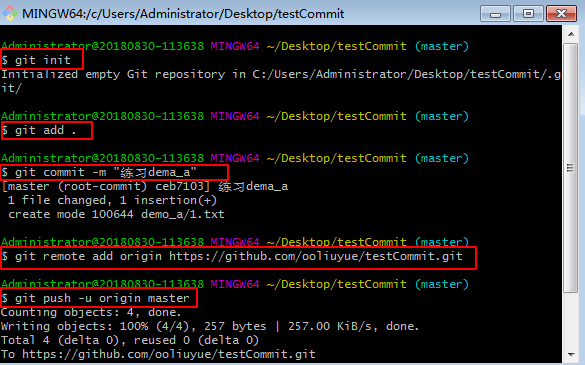Maximize the MINGW64 terminal window
Viewport: 585px width, 365px height.
pos(528,14)
